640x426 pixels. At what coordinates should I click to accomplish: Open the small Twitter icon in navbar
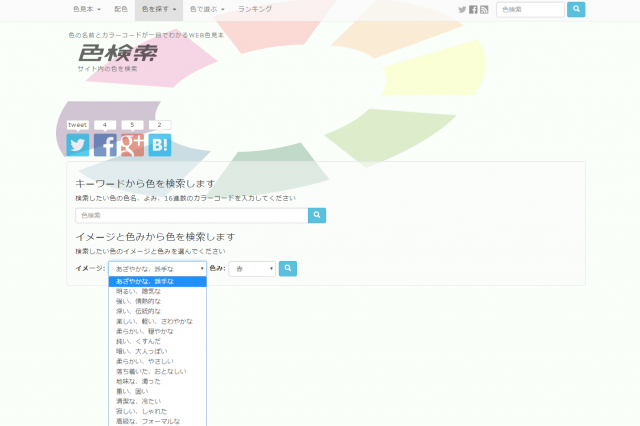point(462,9)
